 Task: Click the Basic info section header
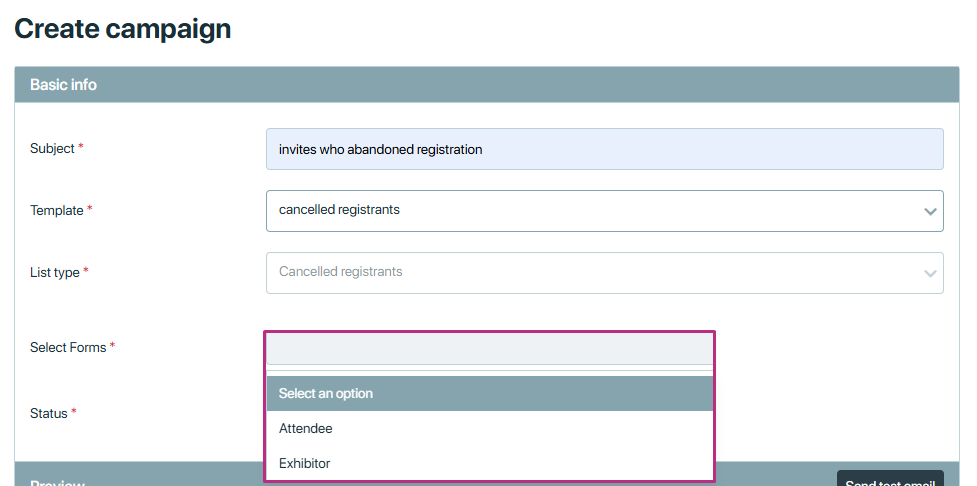pos(487,85)
